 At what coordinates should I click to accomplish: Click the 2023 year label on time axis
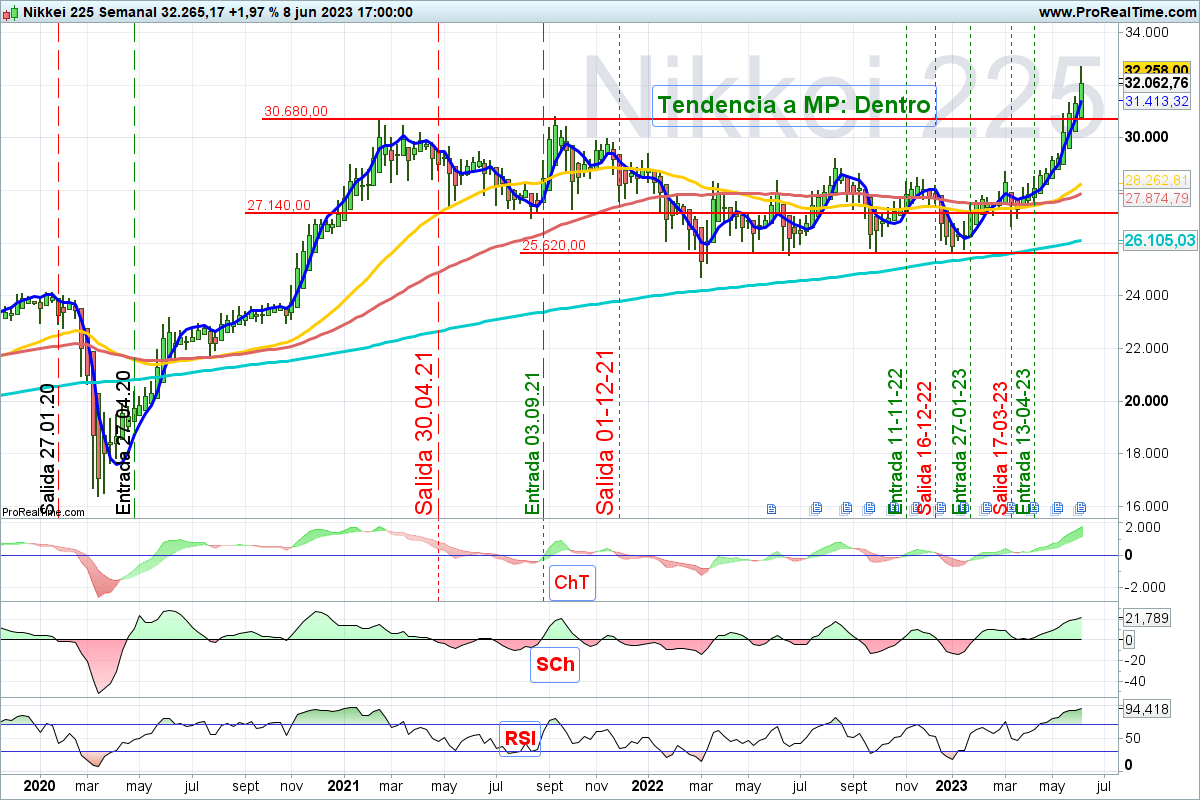pyautogui.click(x=952, y=786)
